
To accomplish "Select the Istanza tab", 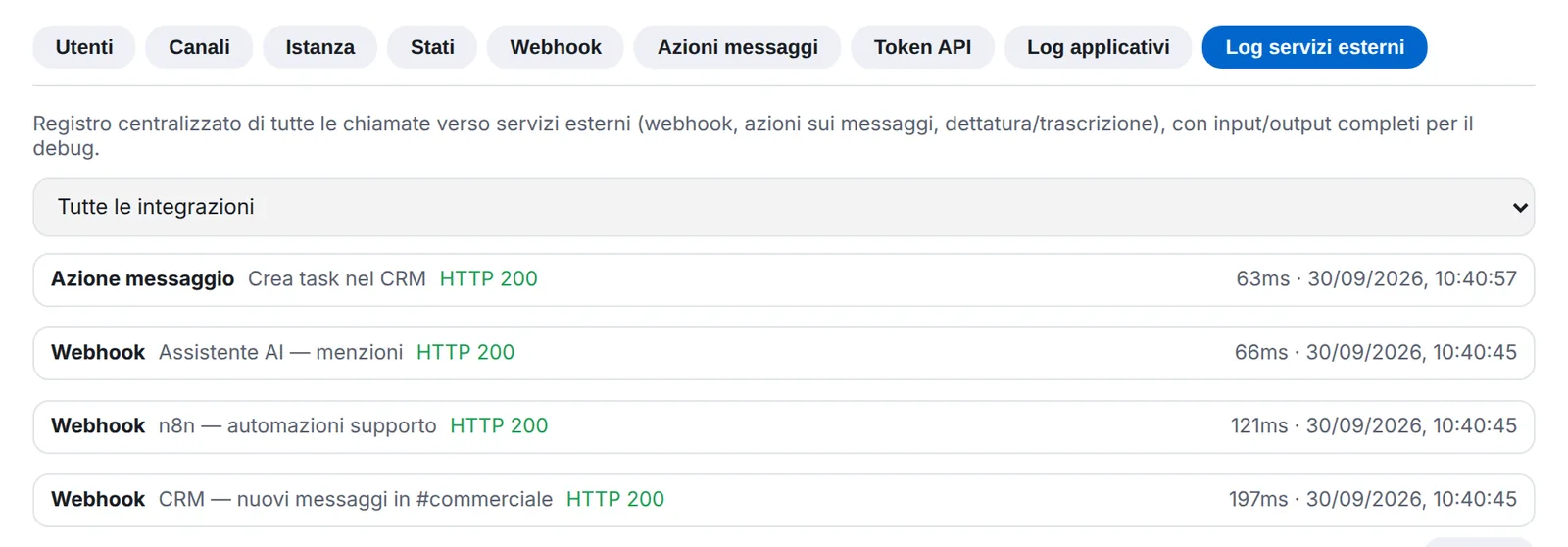I will (320, 47).
